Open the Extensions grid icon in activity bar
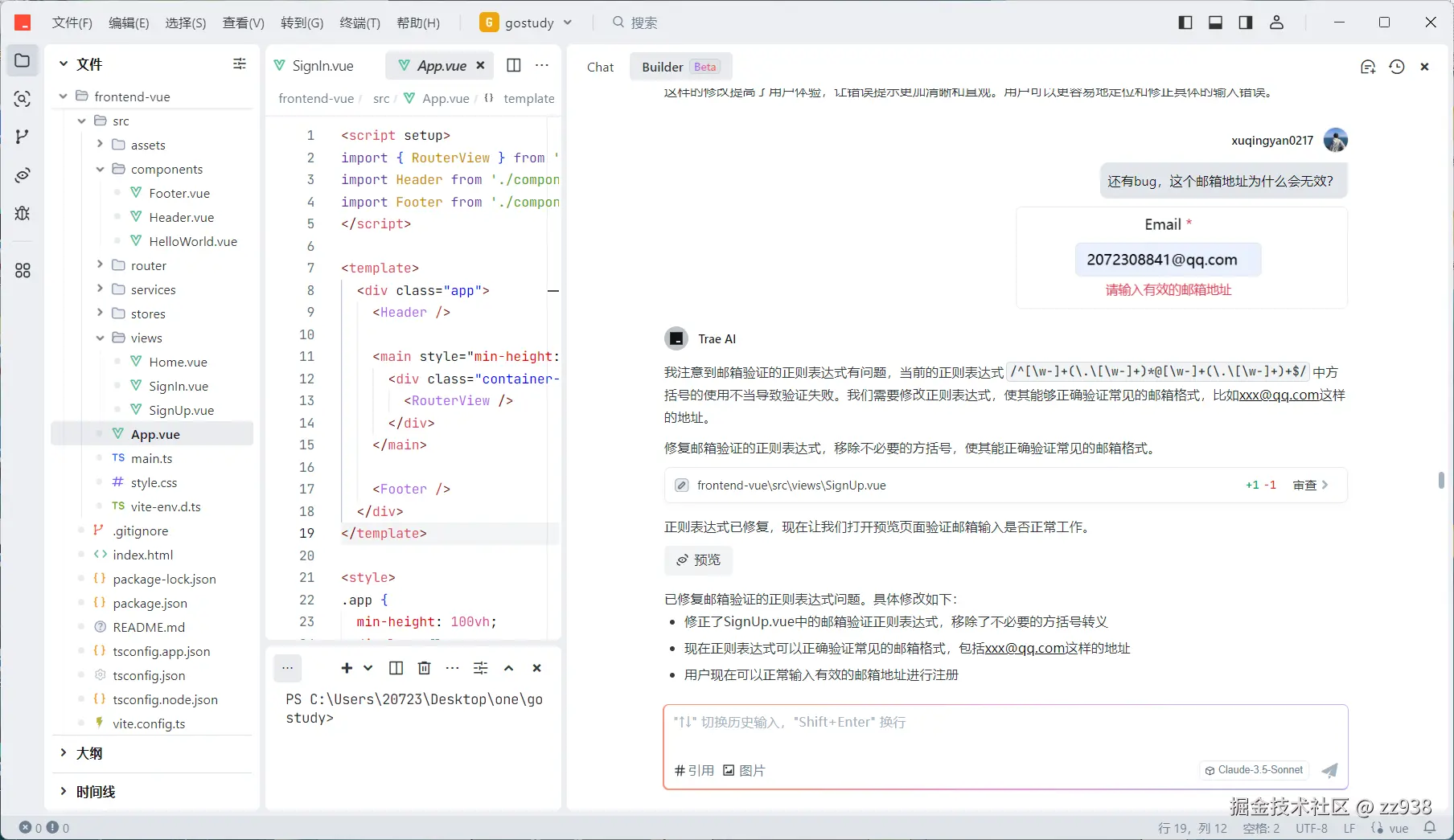Screen dimensions: 1454x840 pyautogui.click(x=22, y=271)
